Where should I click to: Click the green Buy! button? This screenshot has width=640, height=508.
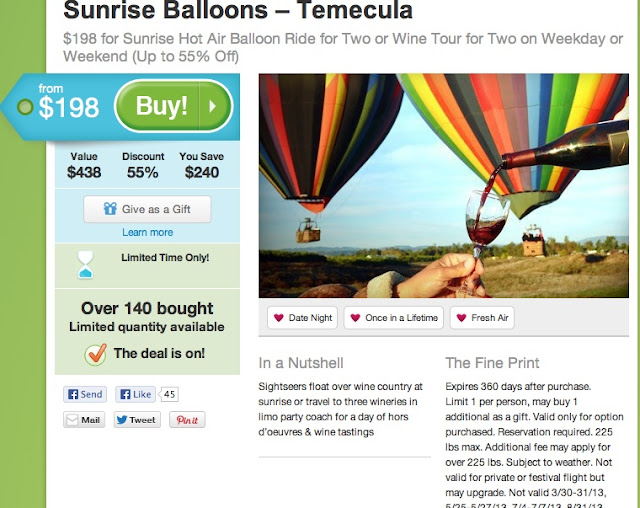(x=162, y=106)
